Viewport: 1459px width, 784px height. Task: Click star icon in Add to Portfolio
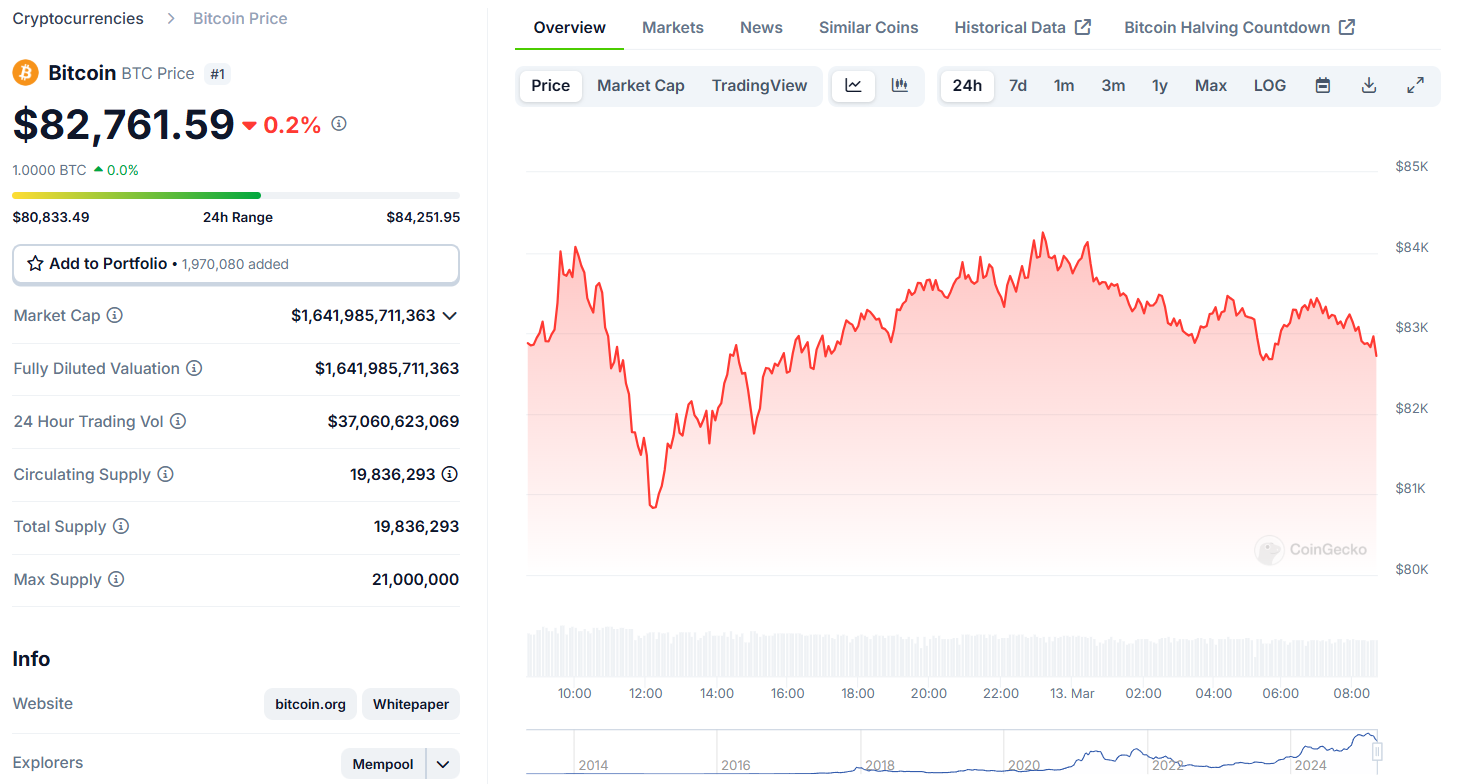[x=35, y=264]
